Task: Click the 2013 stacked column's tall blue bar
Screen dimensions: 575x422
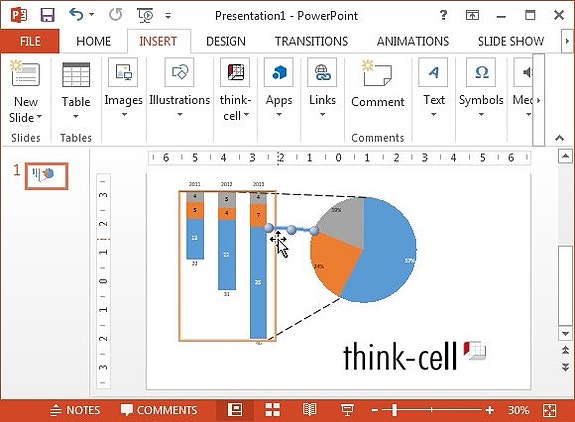Action: click(258, 282)
